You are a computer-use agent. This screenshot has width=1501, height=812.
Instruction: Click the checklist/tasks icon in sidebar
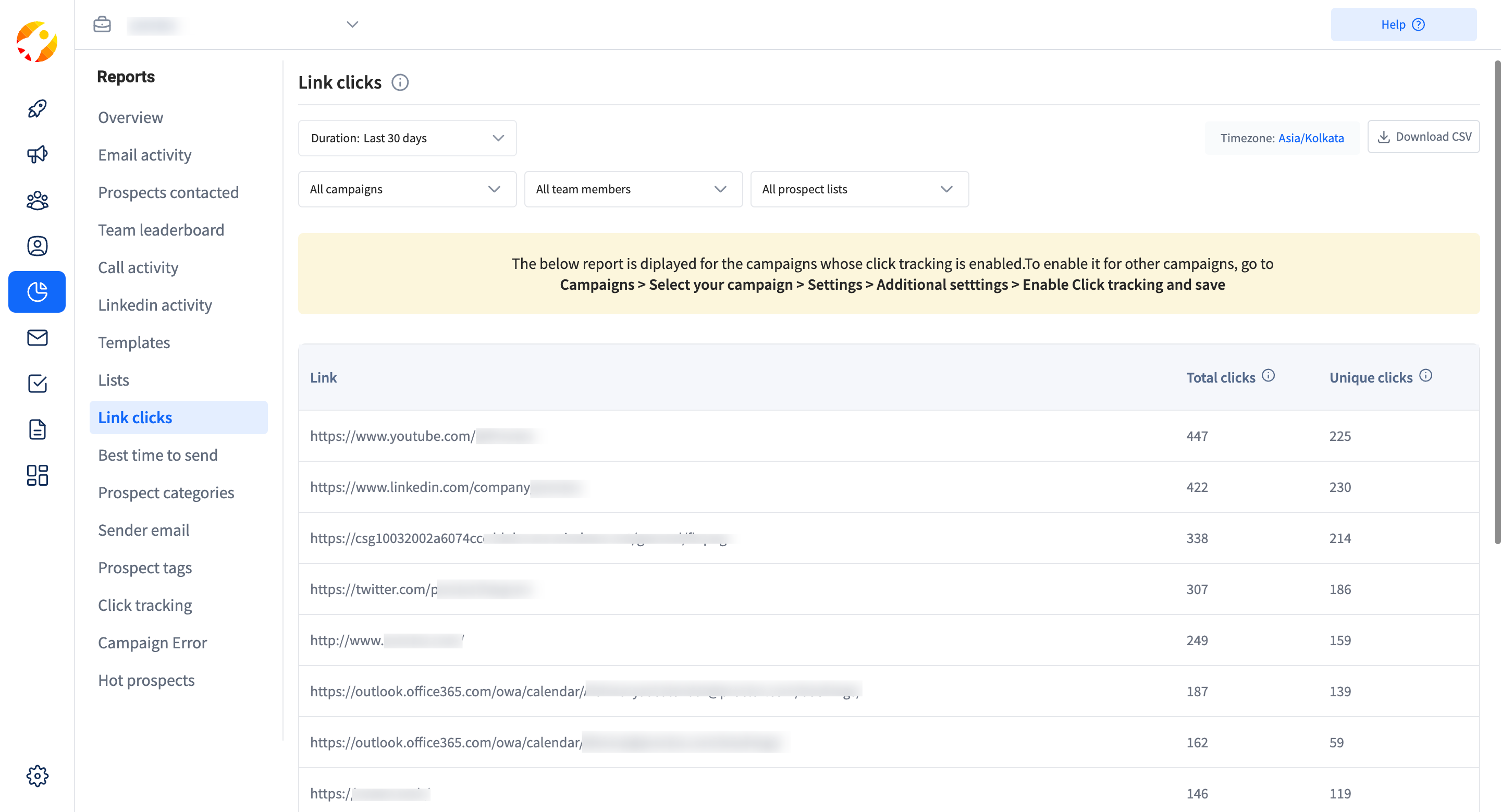[x=38, y=385]
